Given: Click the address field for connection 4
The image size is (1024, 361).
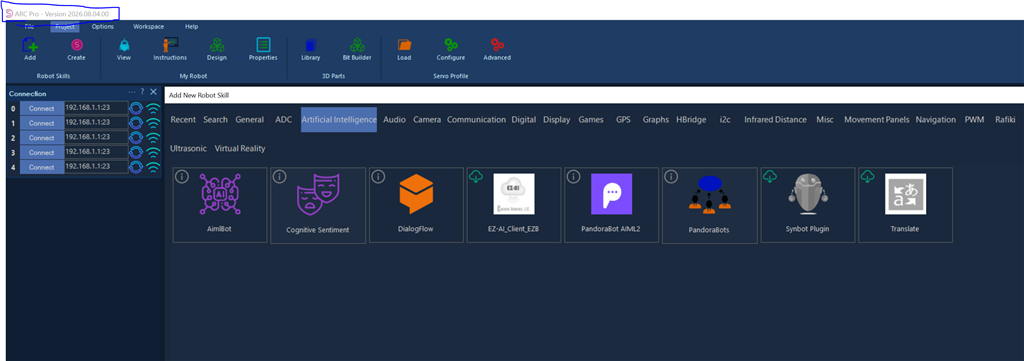Looking at the screenshot, I should 96,166.
